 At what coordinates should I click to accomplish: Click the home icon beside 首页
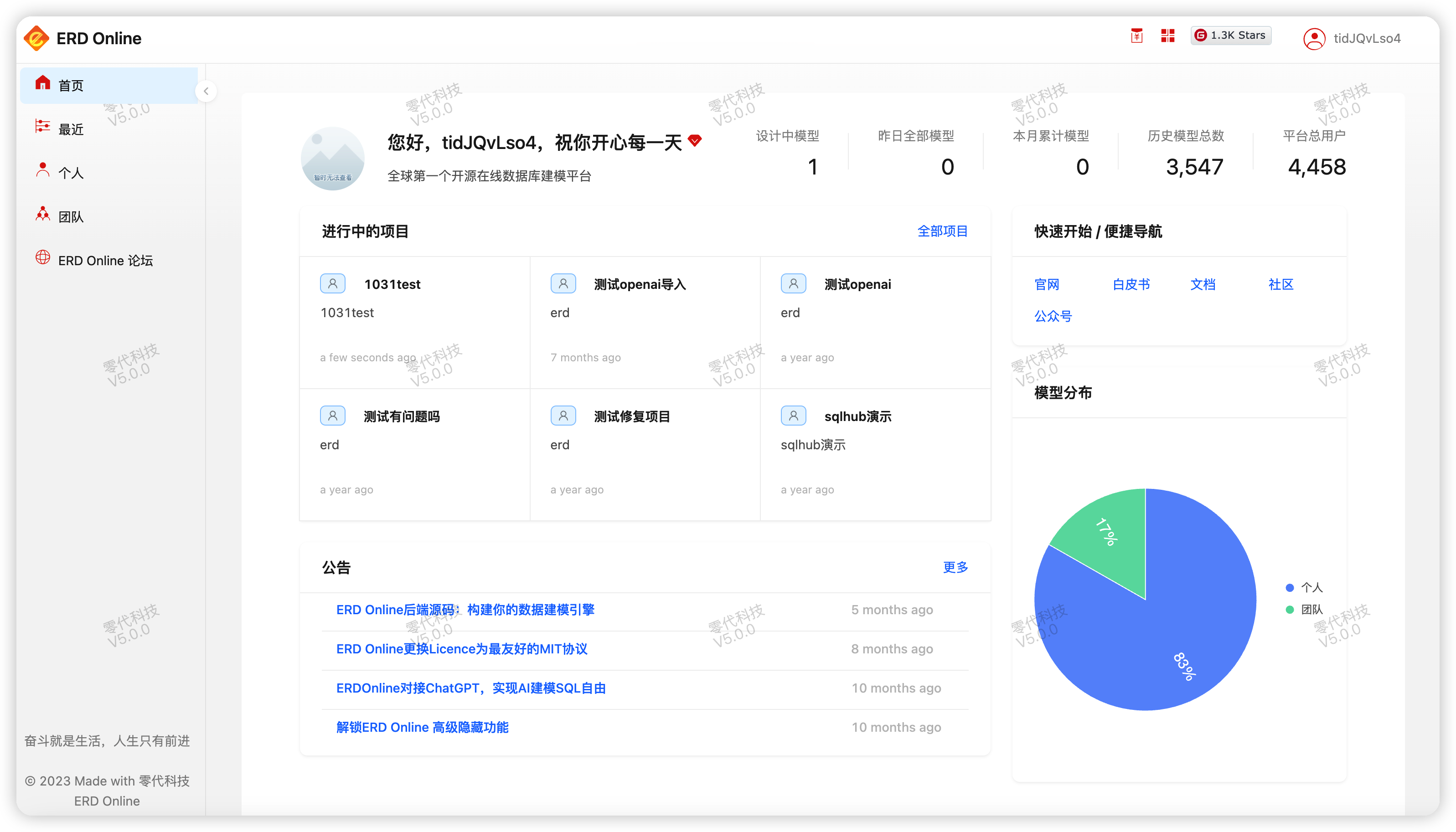pyautogui.click(x=43, y=83)
